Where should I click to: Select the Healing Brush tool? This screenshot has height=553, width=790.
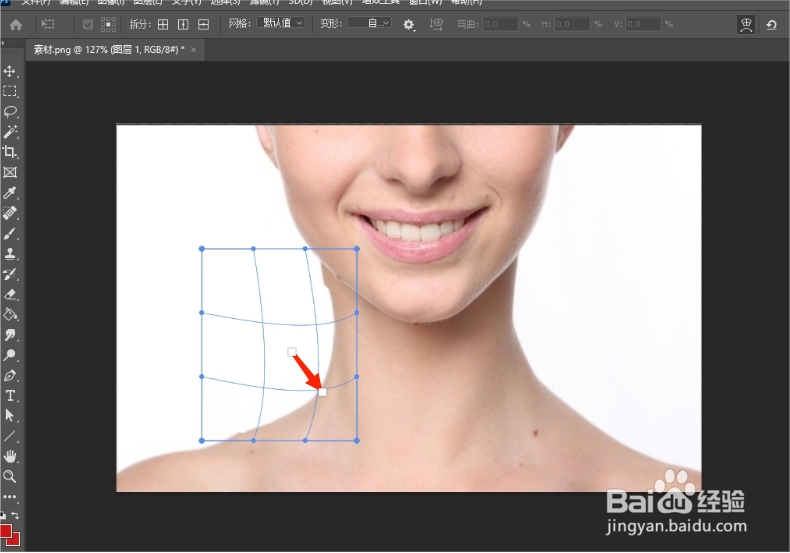10,213
